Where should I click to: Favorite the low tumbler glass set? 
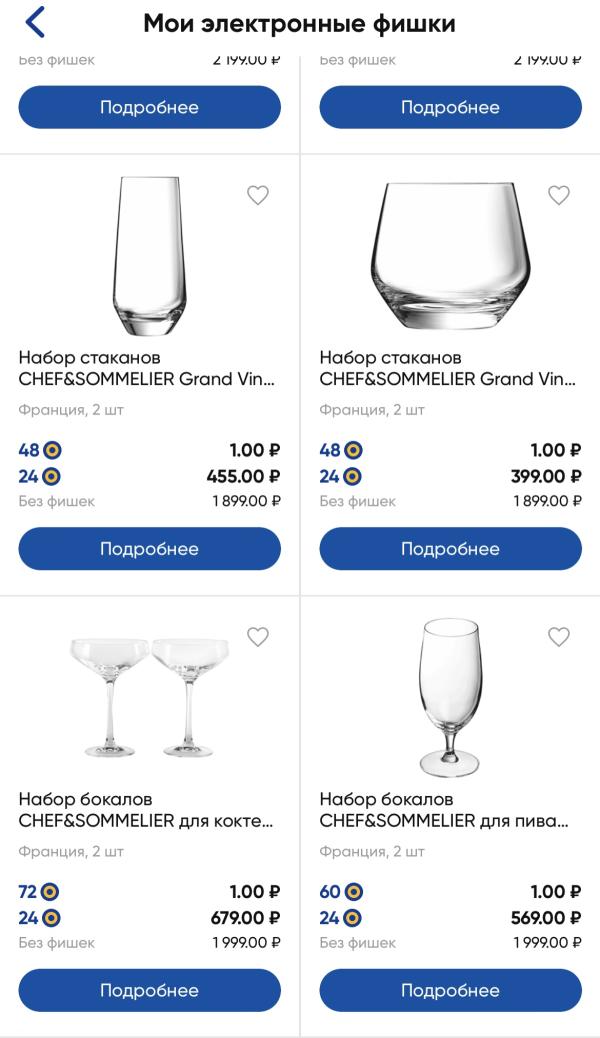tap(559, 195)
